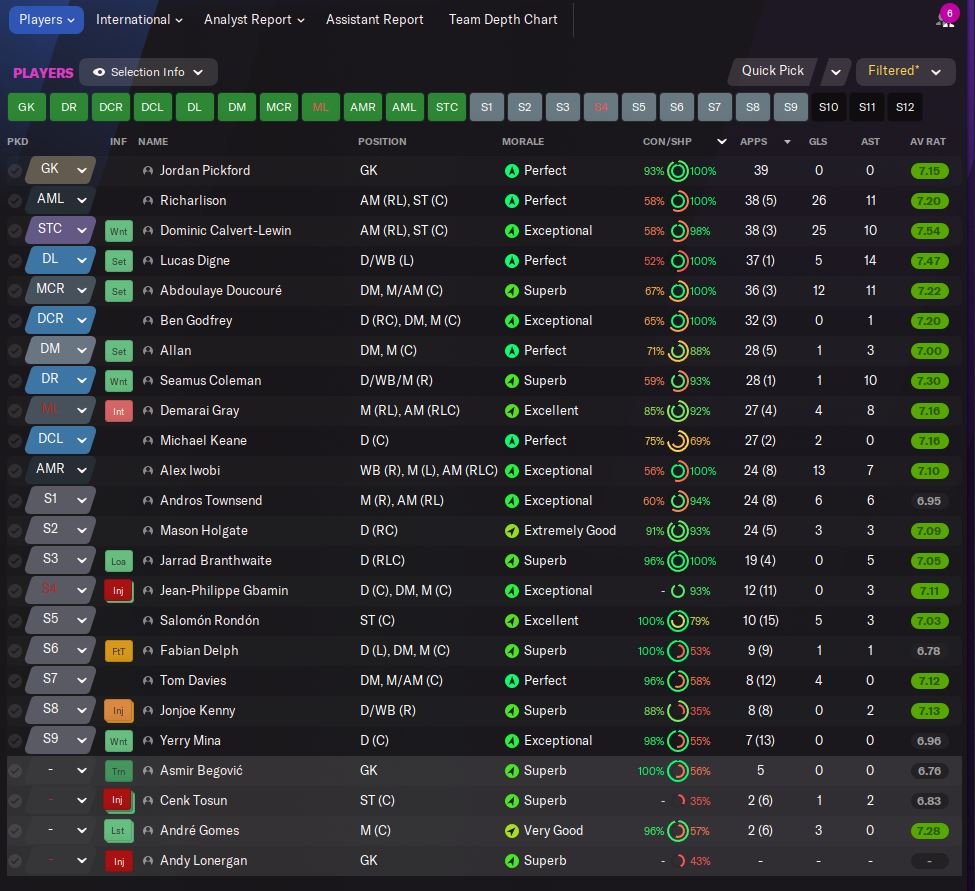Screen dimensions: 975x891
Task: Toggle selection checkmark for Asmir Begović
Action: click(x=15, y=770)
